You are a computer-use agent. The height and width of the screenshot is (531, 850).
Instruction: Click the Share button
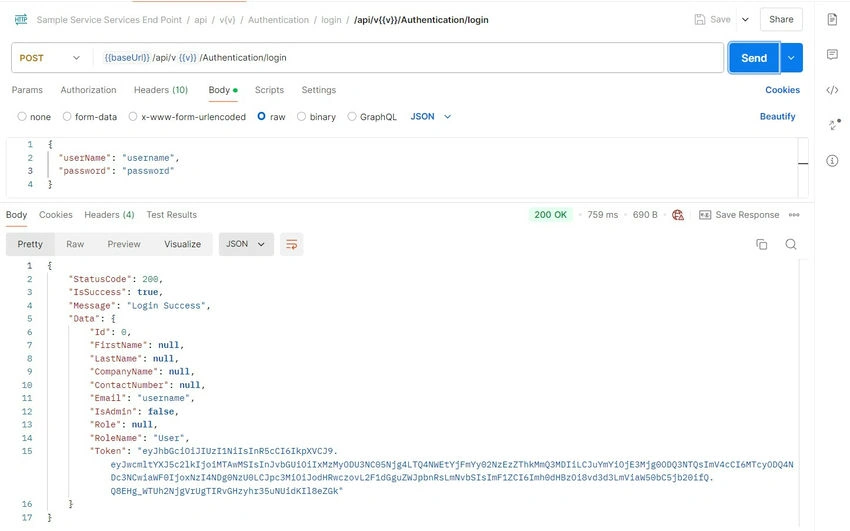(x=781, y=20)
